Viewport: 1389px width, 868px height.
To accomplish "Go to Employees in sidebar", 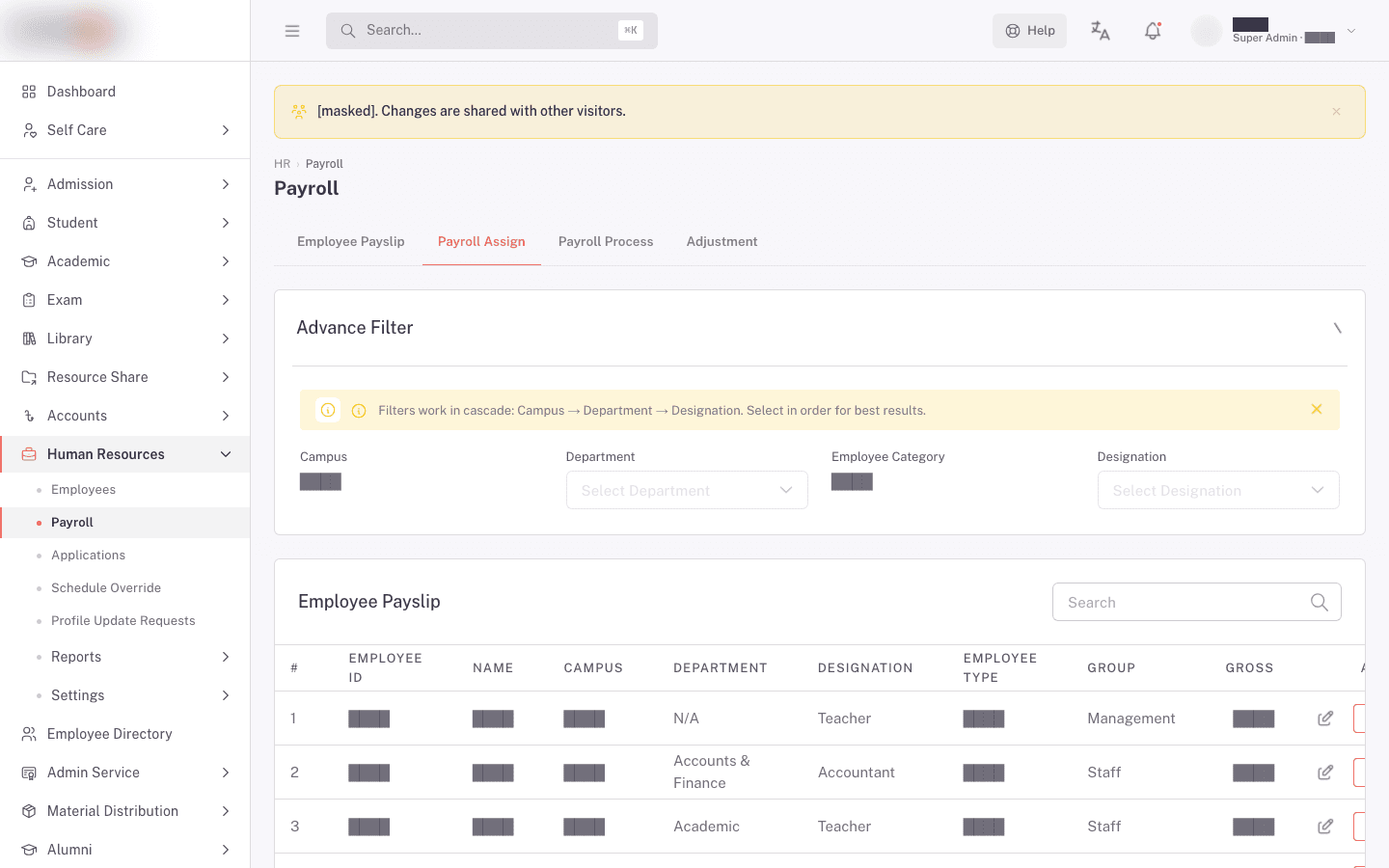I will [x=125, y=490].
